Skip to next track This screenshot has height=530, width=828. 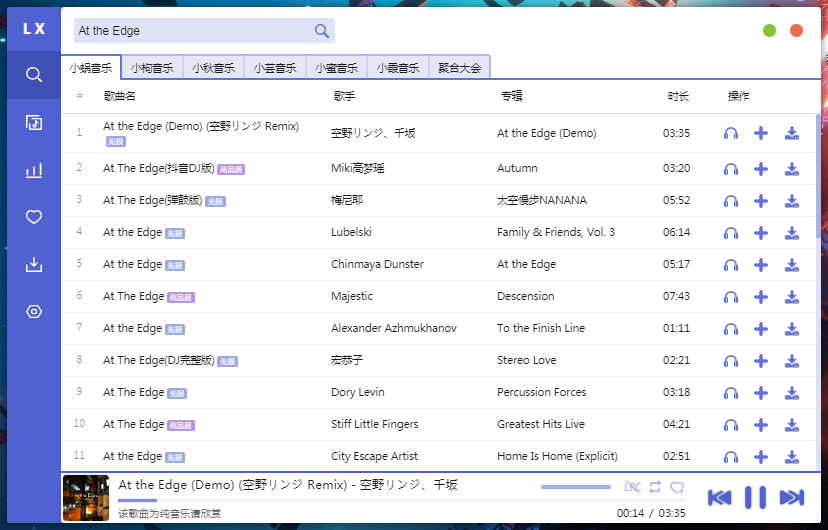click(792, 497)
